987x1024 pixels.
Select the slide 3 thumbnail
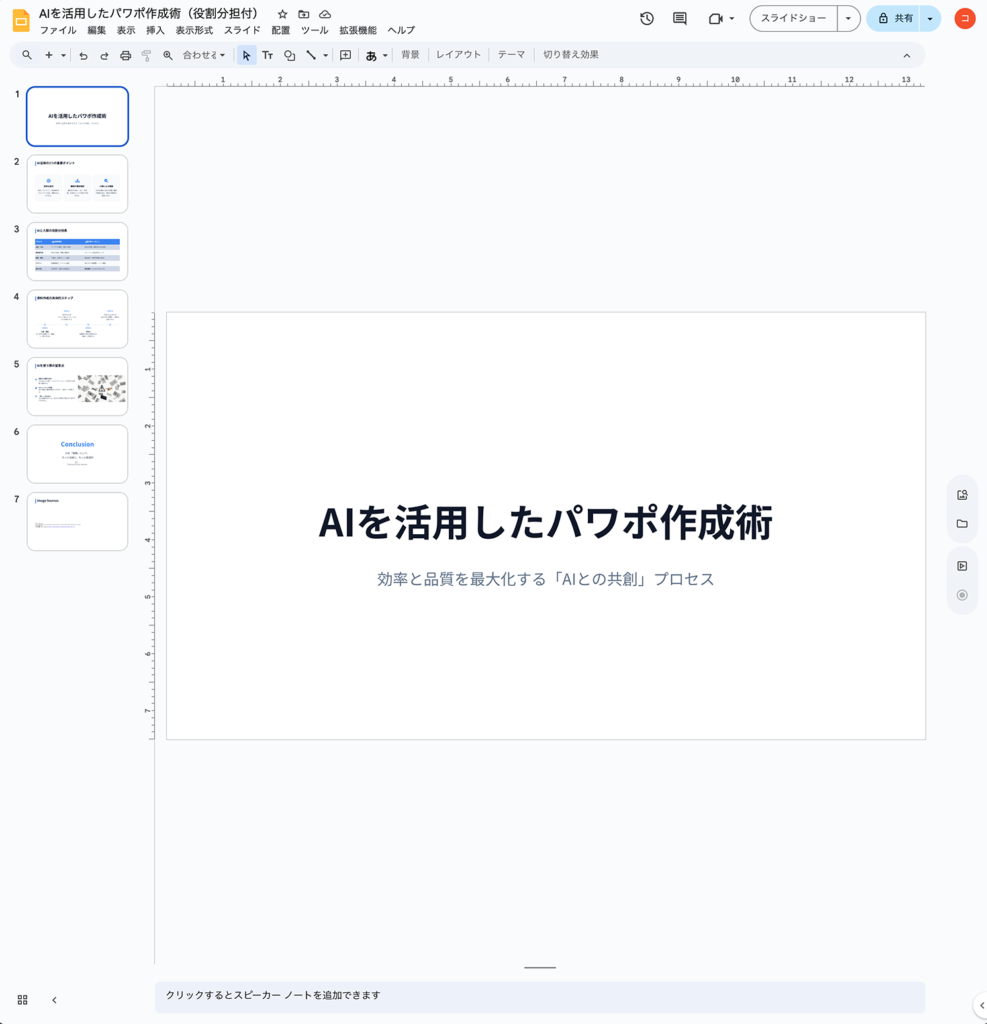[77, 250]
